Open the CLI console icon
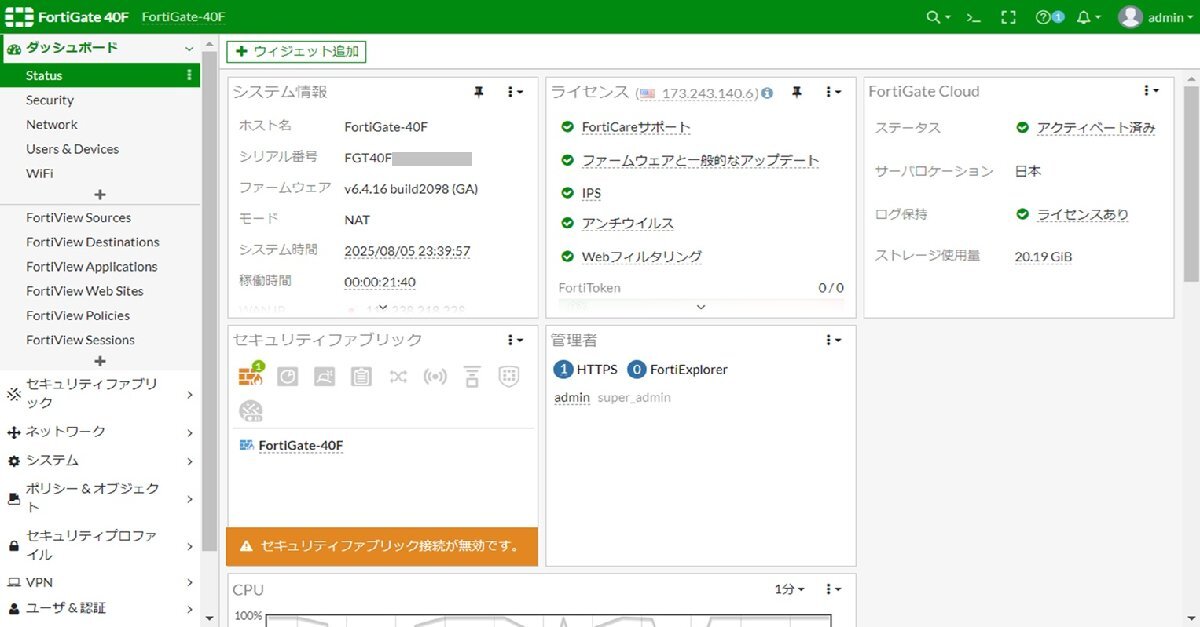1200x627 pixels. click(972, 17)
